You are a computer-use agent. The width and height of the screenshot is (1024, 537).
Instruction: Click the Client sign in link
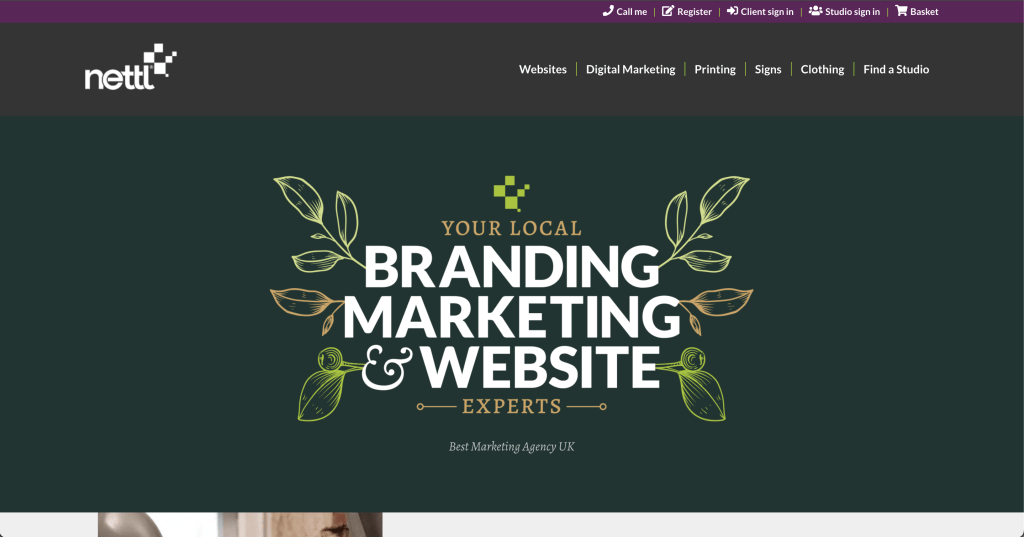767,12
